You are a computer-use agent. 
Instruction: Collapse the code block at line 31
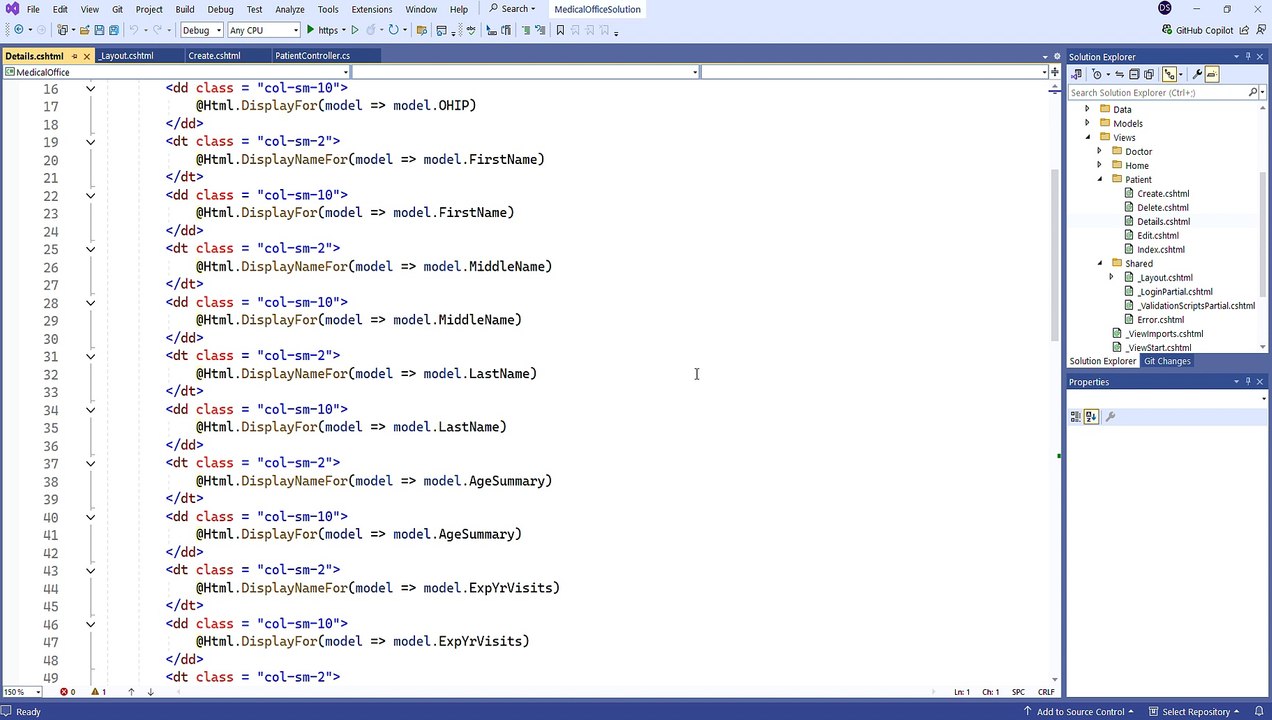click(90, 356)
